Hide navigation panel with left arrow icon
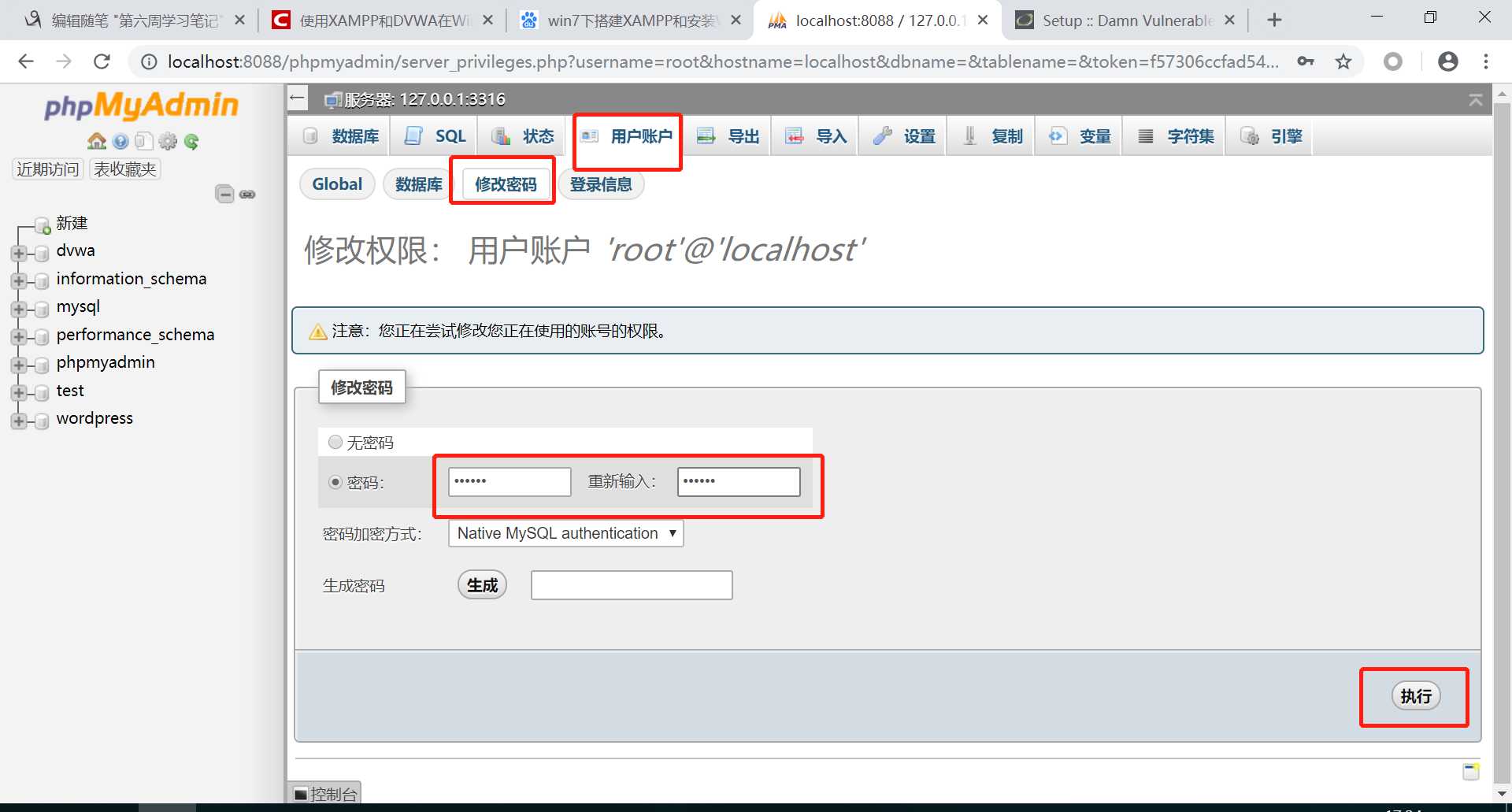Screen dimensions: 1512x812 click(298, 98)
